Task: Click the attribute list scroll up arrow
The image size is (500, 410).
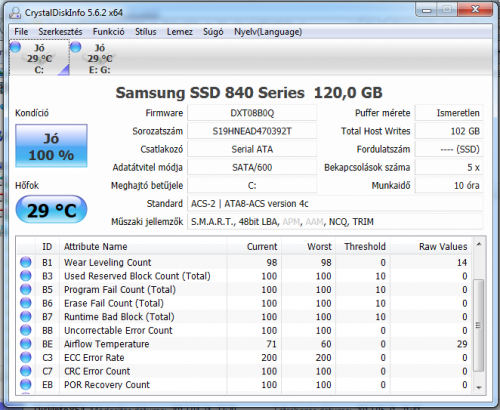Action: point(479,245)
